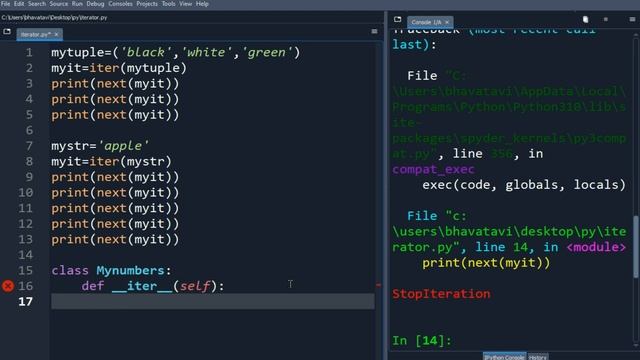640x360 pixels.
Task: Open the Run menu
Action: click(x=77, y=4)
